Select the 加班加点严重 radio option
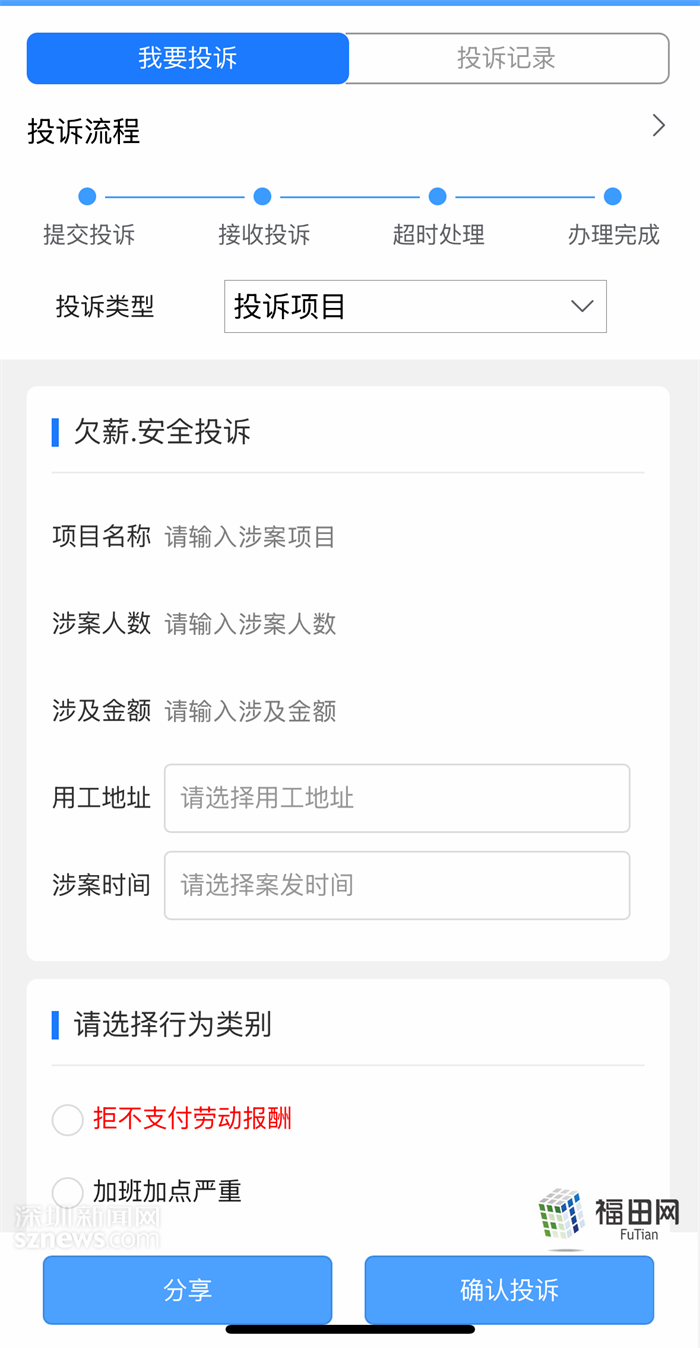 coord(68,1192)
